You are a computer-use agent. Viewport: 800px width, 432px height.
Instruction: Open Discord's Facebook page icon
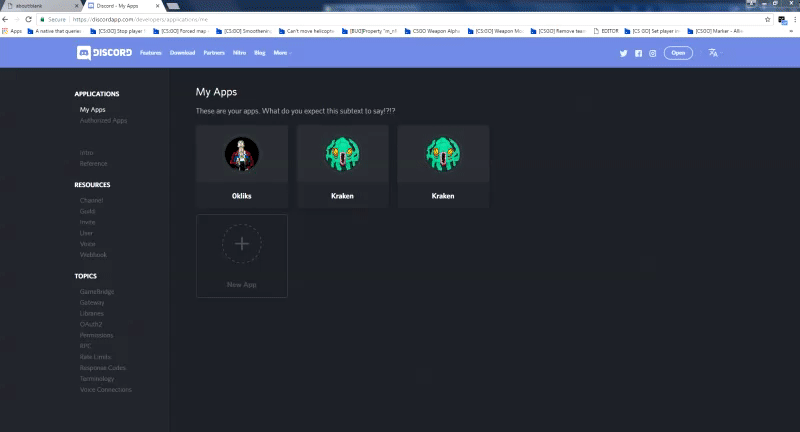click(x=638, y=53)
